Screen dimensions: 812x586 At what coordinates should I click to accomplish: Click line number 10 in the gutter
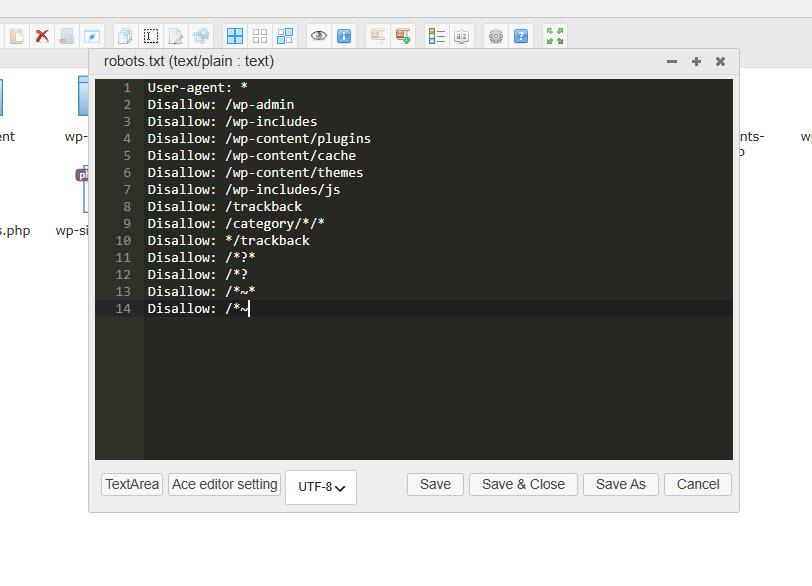pyautogui.click(x=123, y=241)
